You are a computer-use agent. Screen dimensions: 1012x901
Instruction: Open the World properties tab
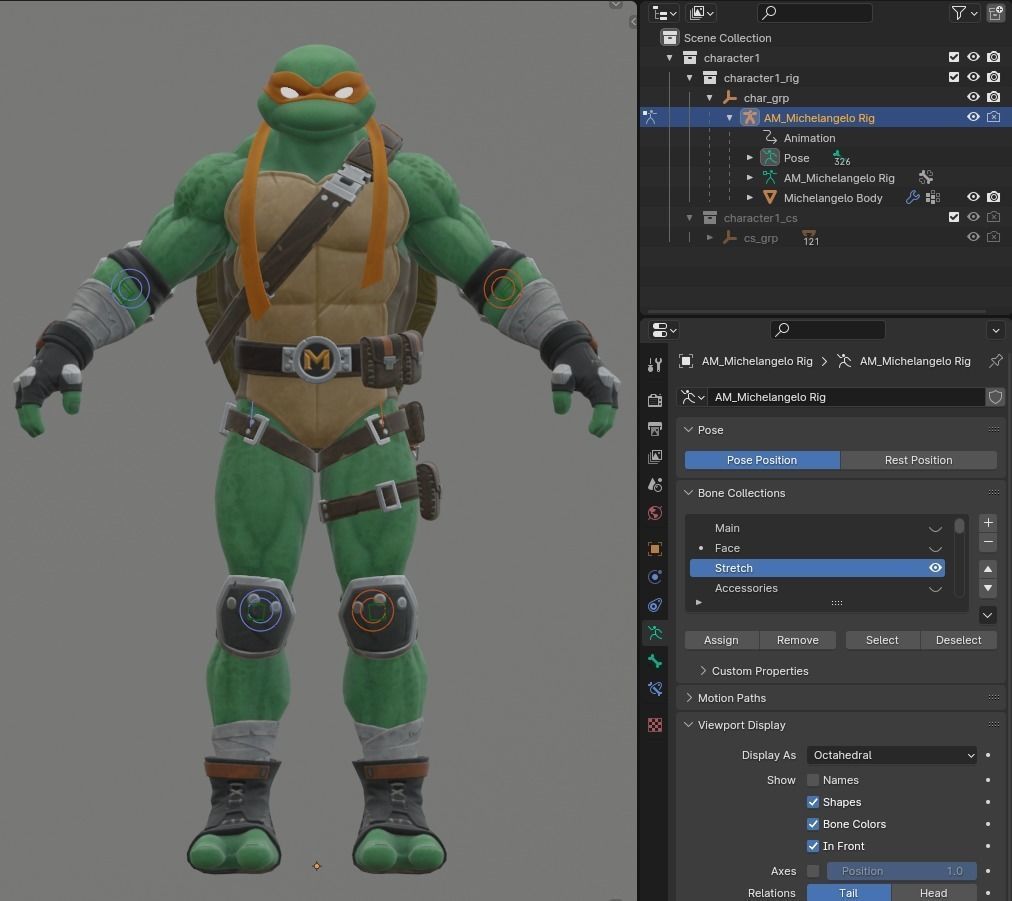(654, 513)
